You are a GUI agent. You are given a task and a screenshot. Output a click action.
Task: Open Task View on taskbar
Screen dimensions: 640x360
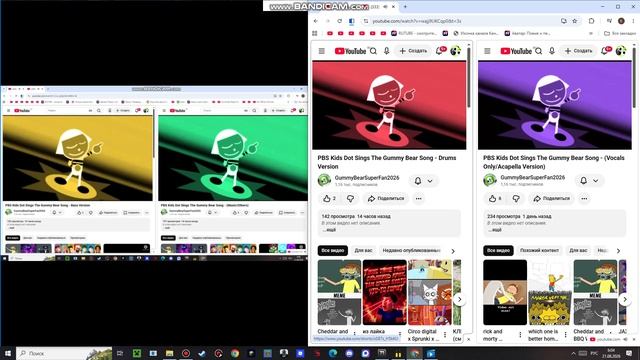tap(120, 353)
